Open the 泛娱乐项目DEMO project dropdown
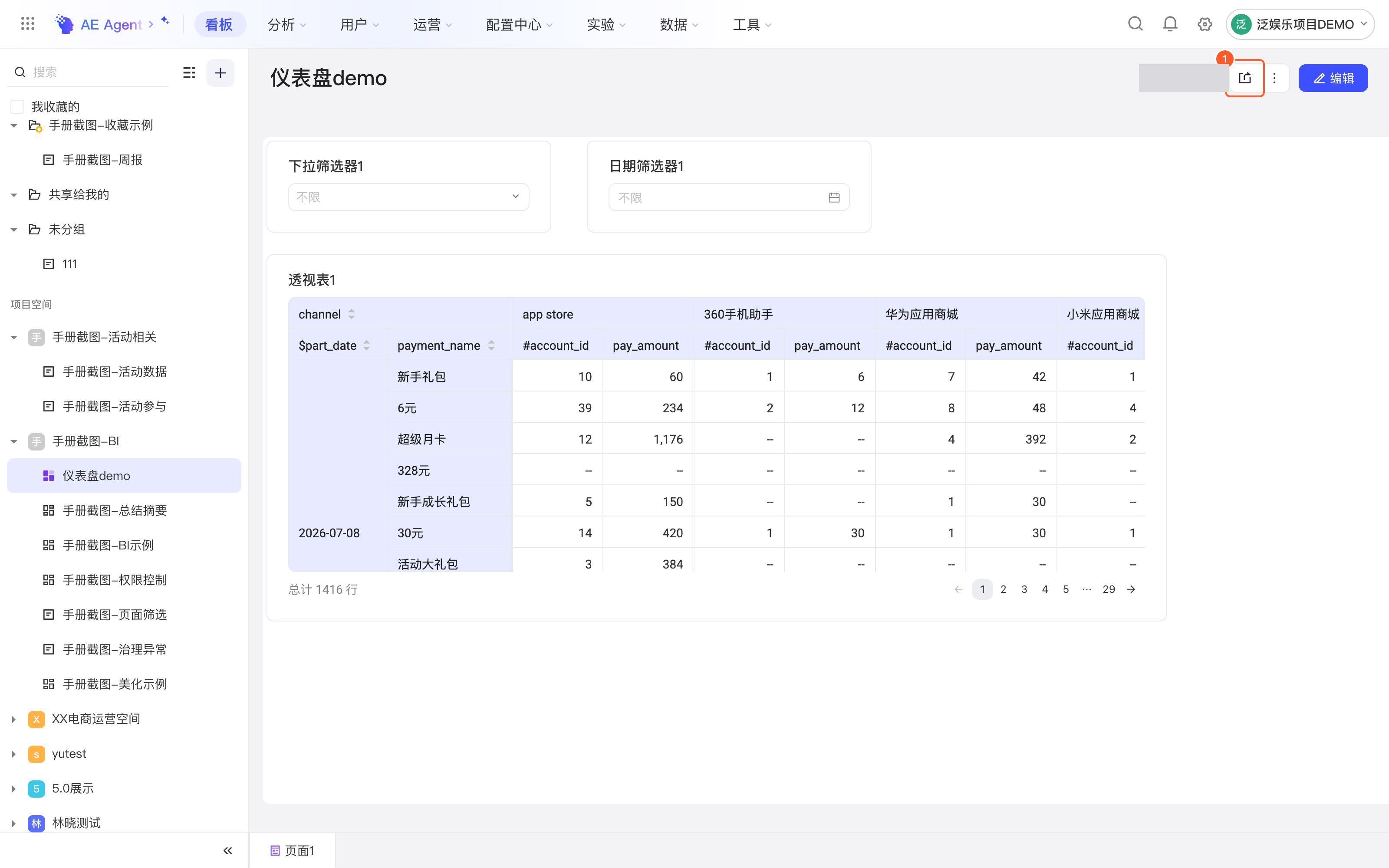 pyautogui.click(x=1300, y=24)
